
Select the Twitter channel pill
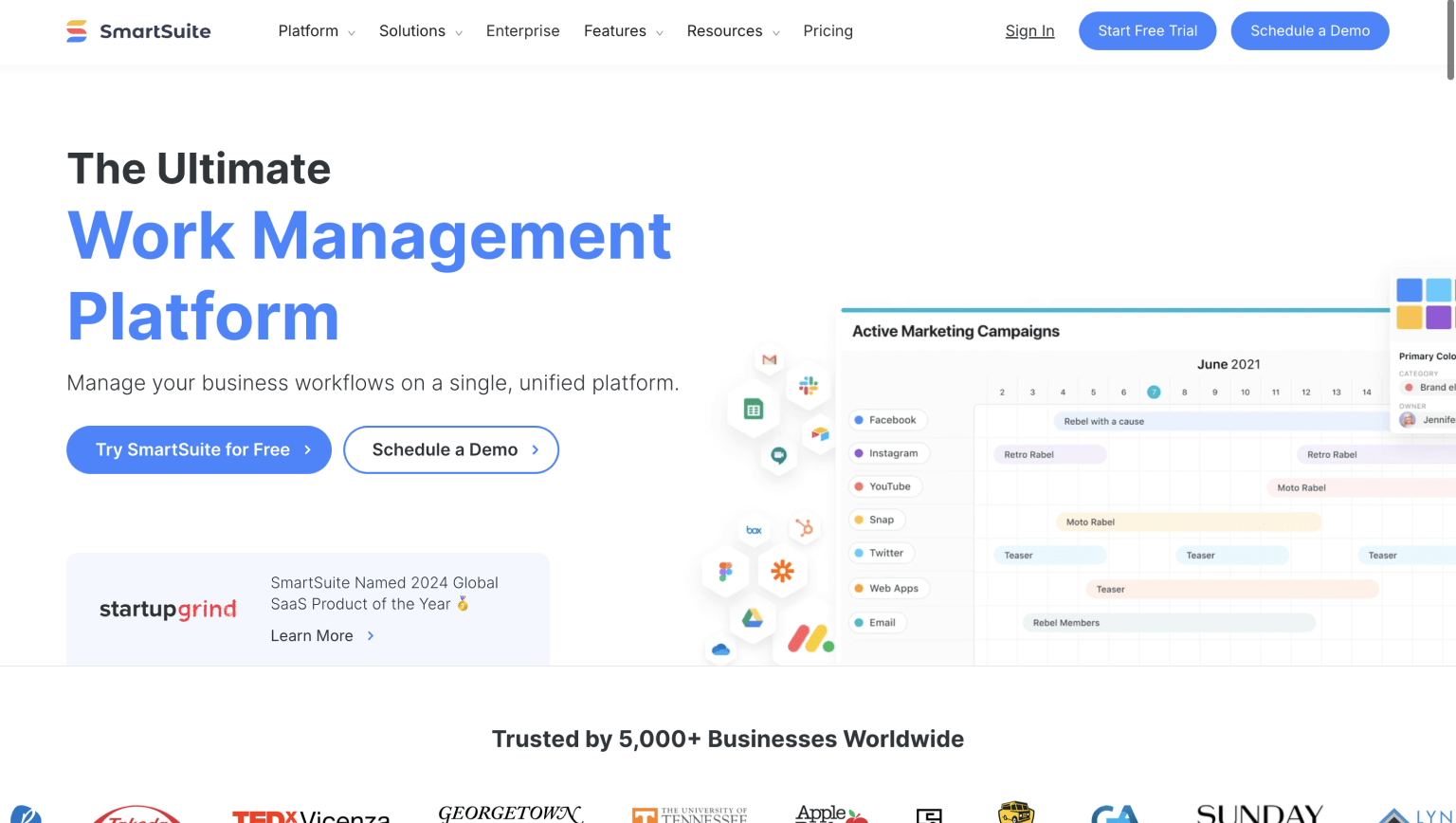(880, 553)
